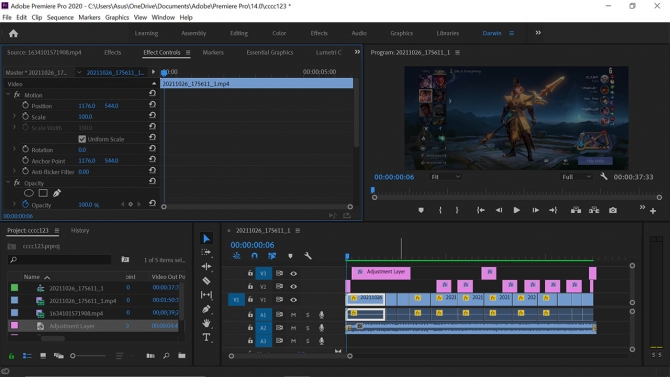Select the Hand tool

206,323
